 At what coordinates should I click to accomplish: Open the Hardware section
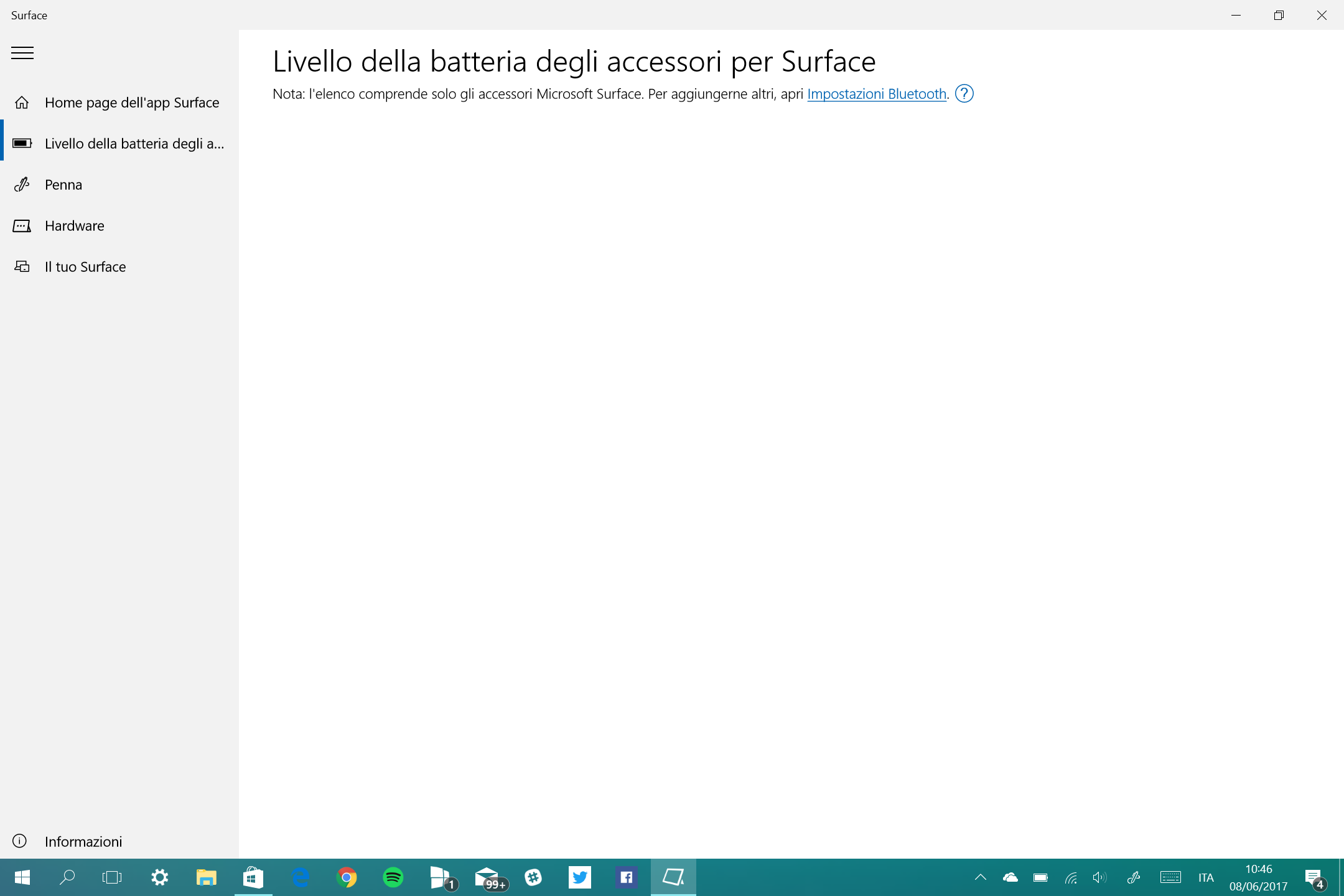(119, 226)
